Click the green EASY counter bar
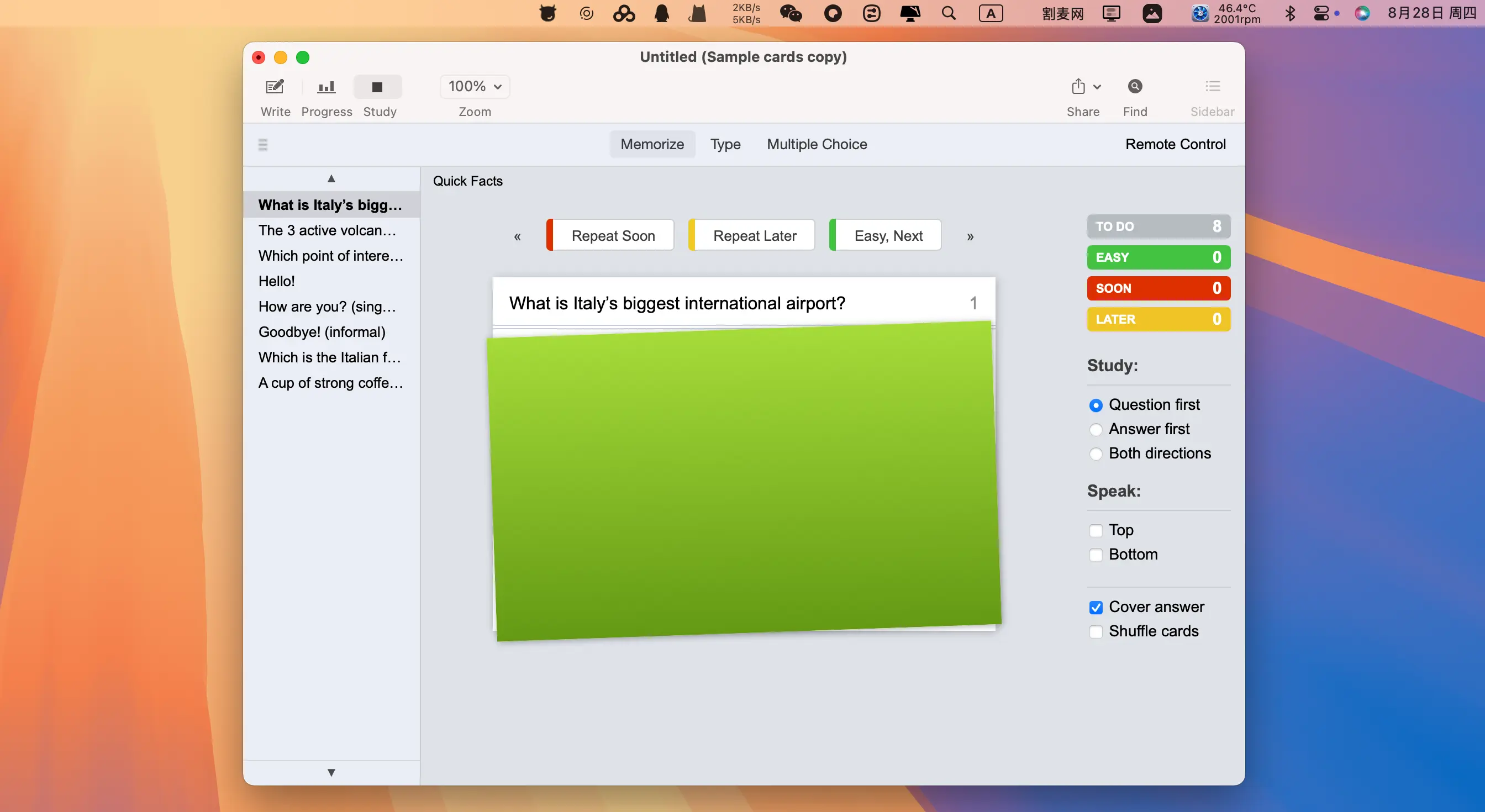The height and width of the screenshot is (812, 1485). 1158,257
